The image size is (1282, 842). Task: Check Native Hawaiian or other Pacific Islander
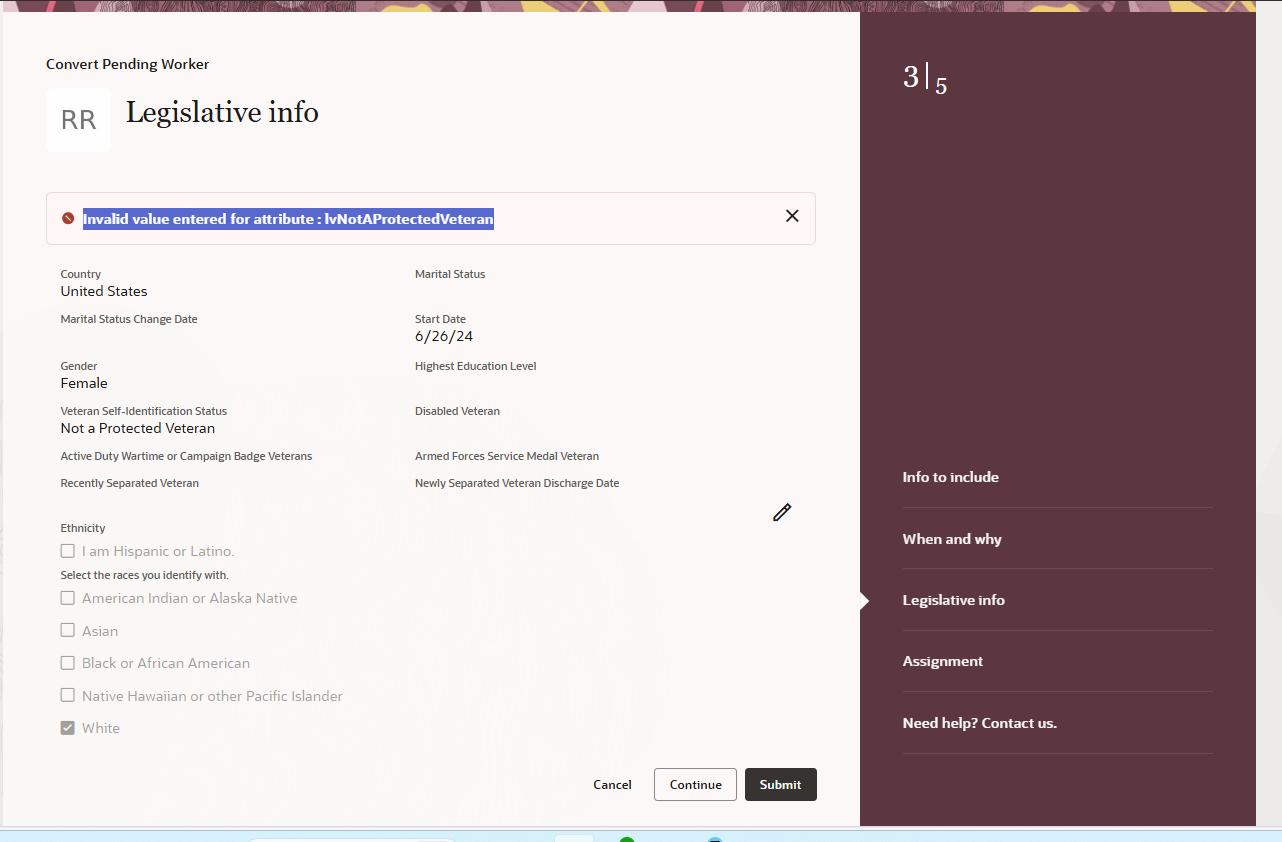click(67, 694)
